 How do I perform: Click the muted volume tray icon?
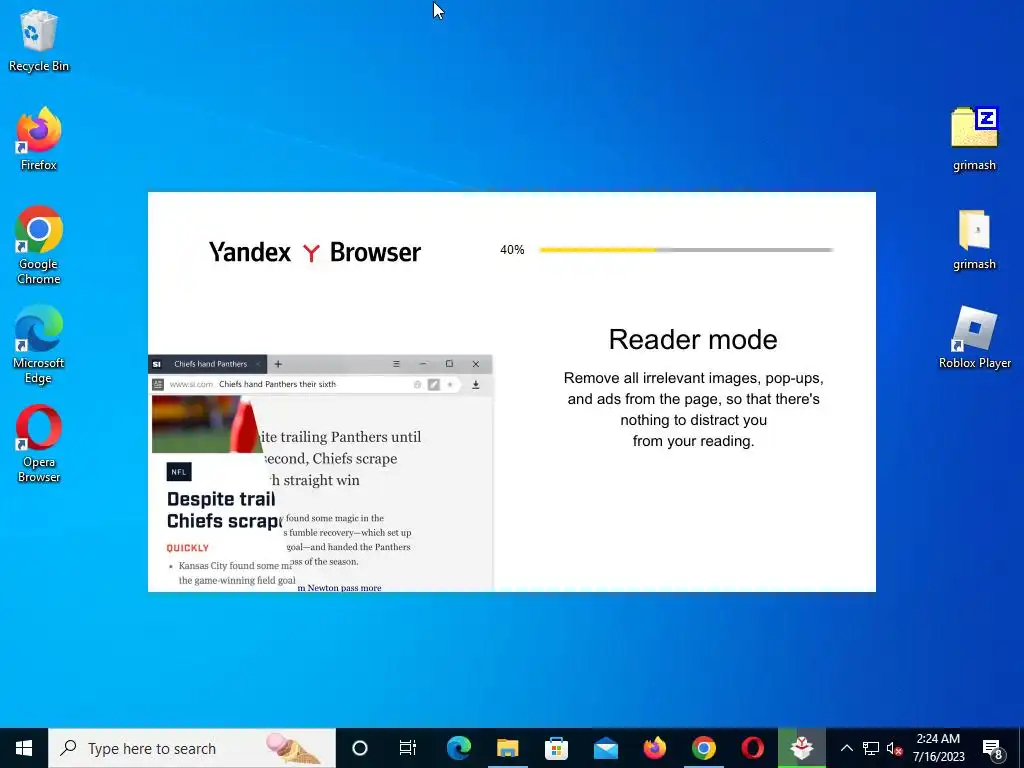coord(894,748)
